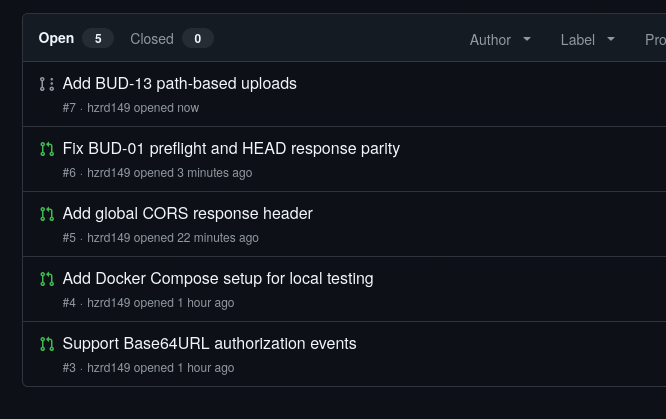
Task: Open 'Add global CORS response header' PR
Action: click(187, 214)
